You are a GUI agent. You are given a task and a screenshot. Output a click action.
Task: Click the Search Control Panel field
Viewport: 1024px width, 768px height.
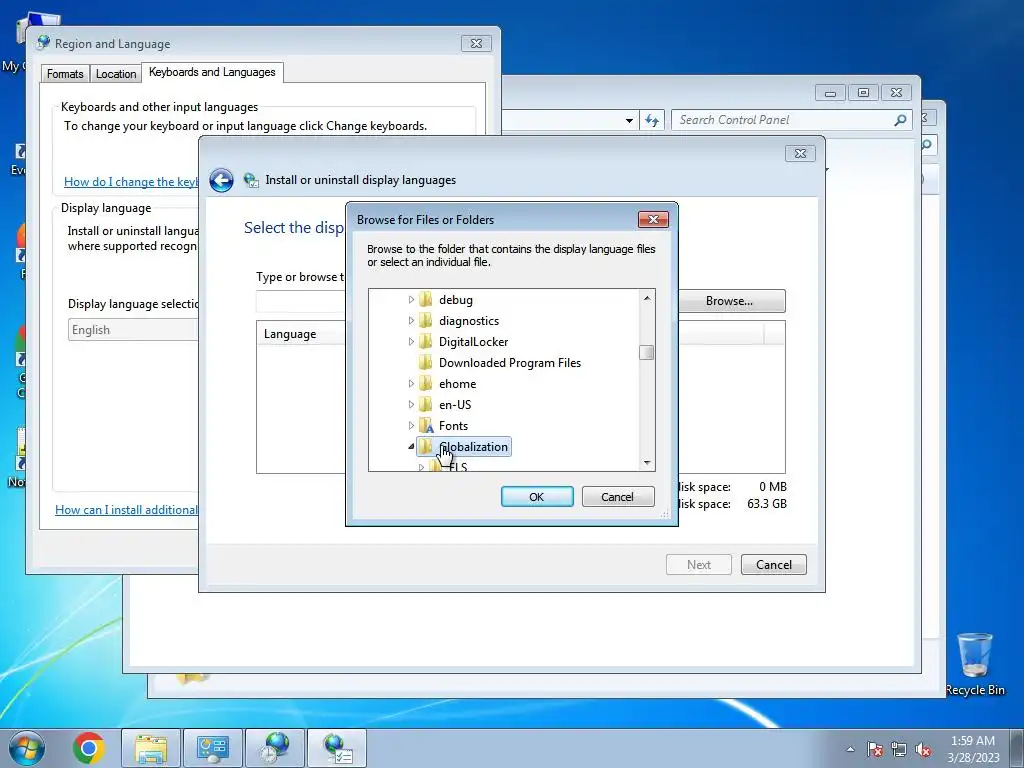pos(784,120)
